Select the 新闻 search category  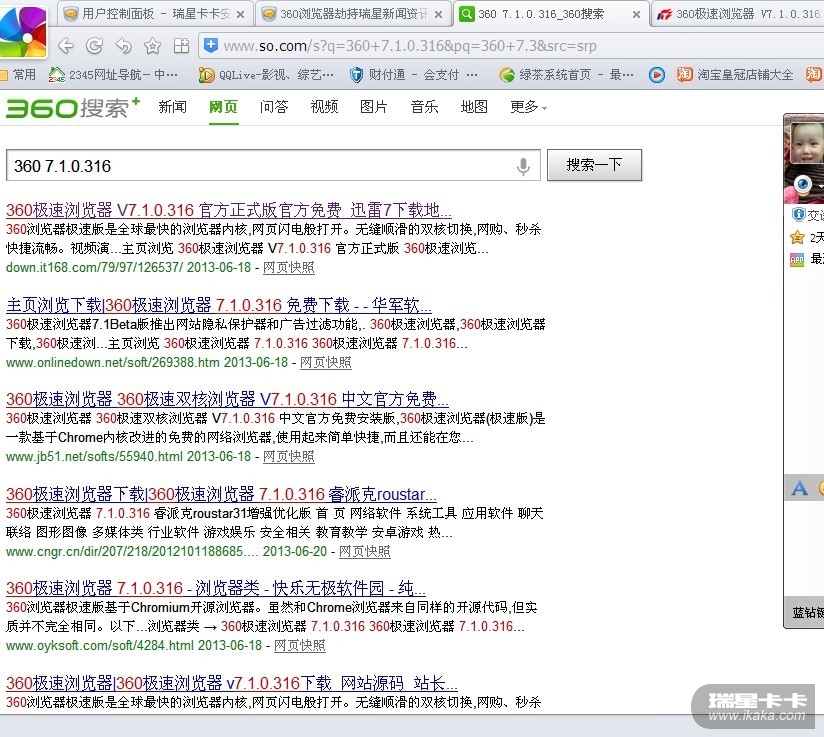point(172,107)
